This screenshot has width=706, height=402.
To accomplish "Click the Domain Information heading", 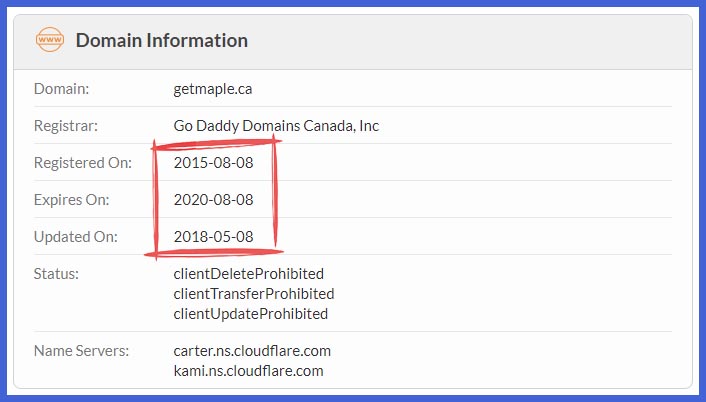I will (162, 41).
